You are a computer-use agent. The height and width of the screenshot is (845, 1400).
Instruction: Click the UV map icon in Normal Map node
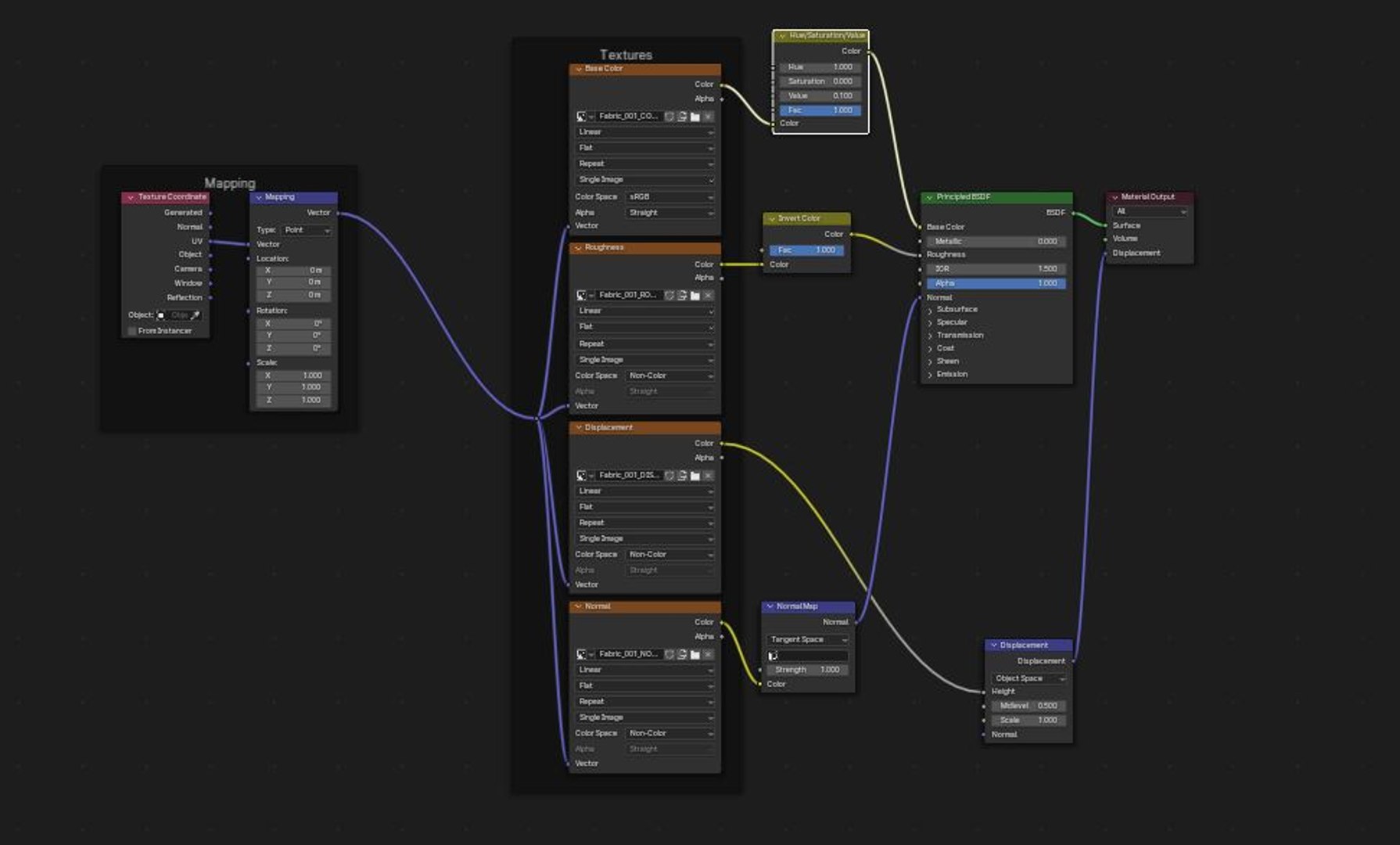tap(773, 656)
